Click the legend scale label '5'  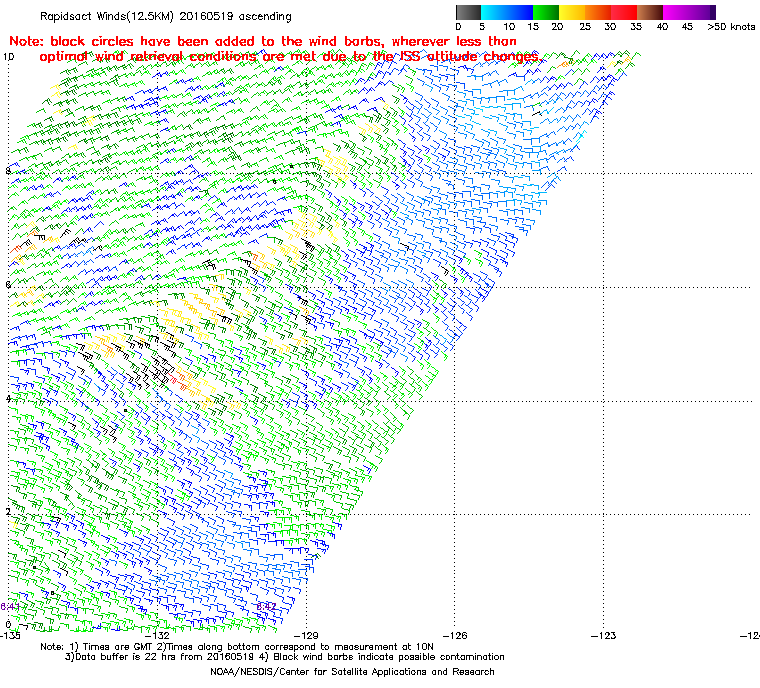[x=482, y=27]
